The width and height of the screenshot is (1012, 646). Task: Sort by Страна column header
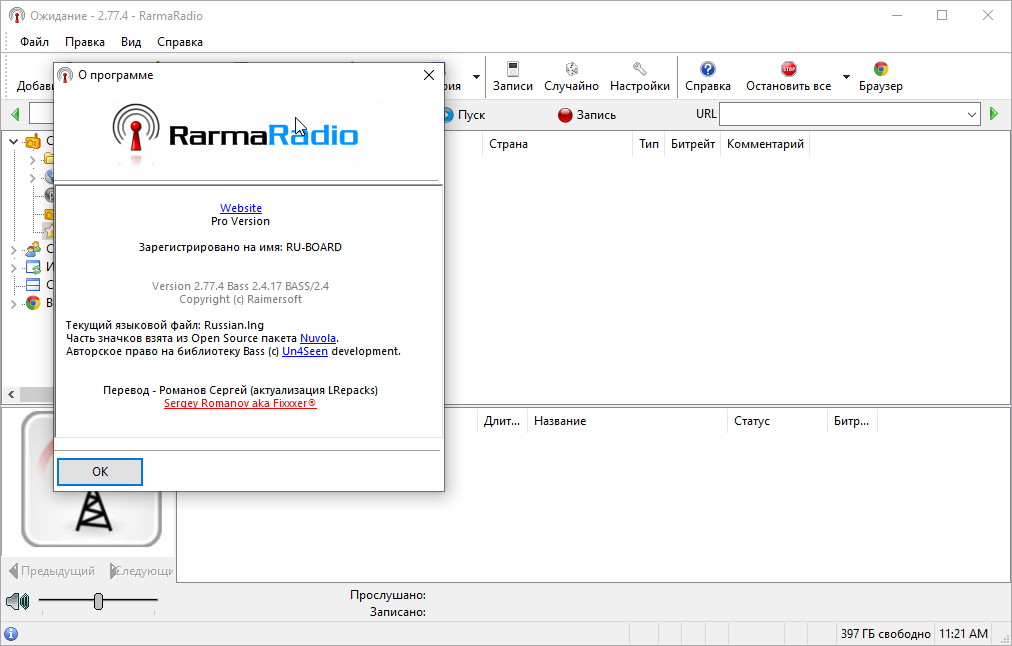tap(557, 144)
